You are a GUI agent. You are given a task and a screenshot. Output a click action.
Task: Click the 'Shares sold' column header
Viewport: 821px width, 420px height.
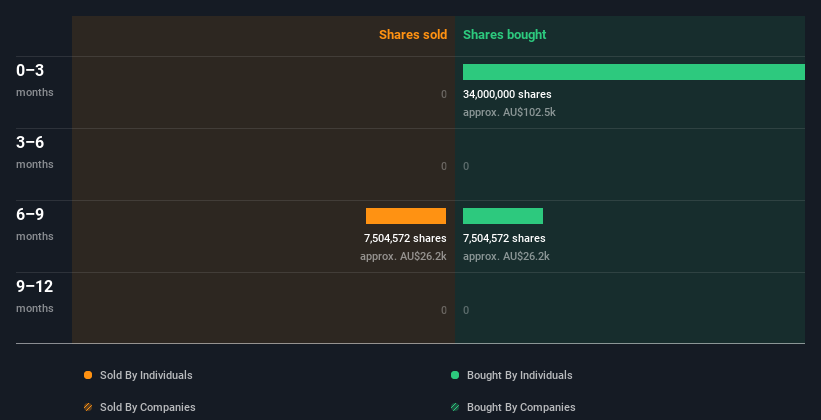pyautogui.click(x=413, y=35)
